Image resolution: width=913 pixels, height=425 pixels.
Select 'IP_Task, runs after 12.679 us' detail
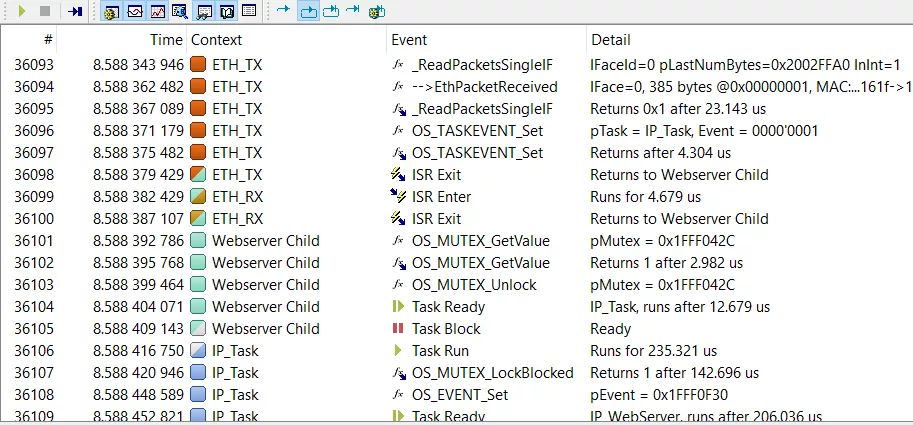click(x=680, y=307)
